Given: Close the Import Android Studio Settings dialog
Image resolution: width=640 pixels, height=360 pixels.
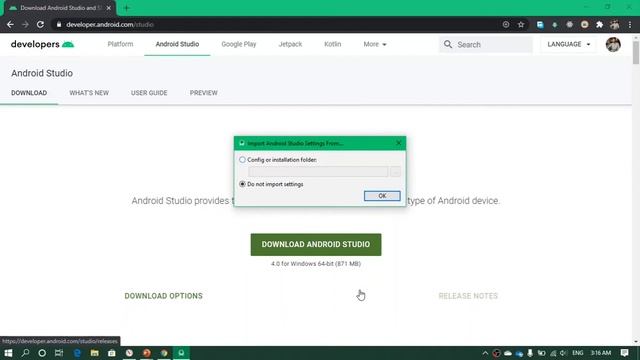Looking at the screenshot, I should point(399,143).
